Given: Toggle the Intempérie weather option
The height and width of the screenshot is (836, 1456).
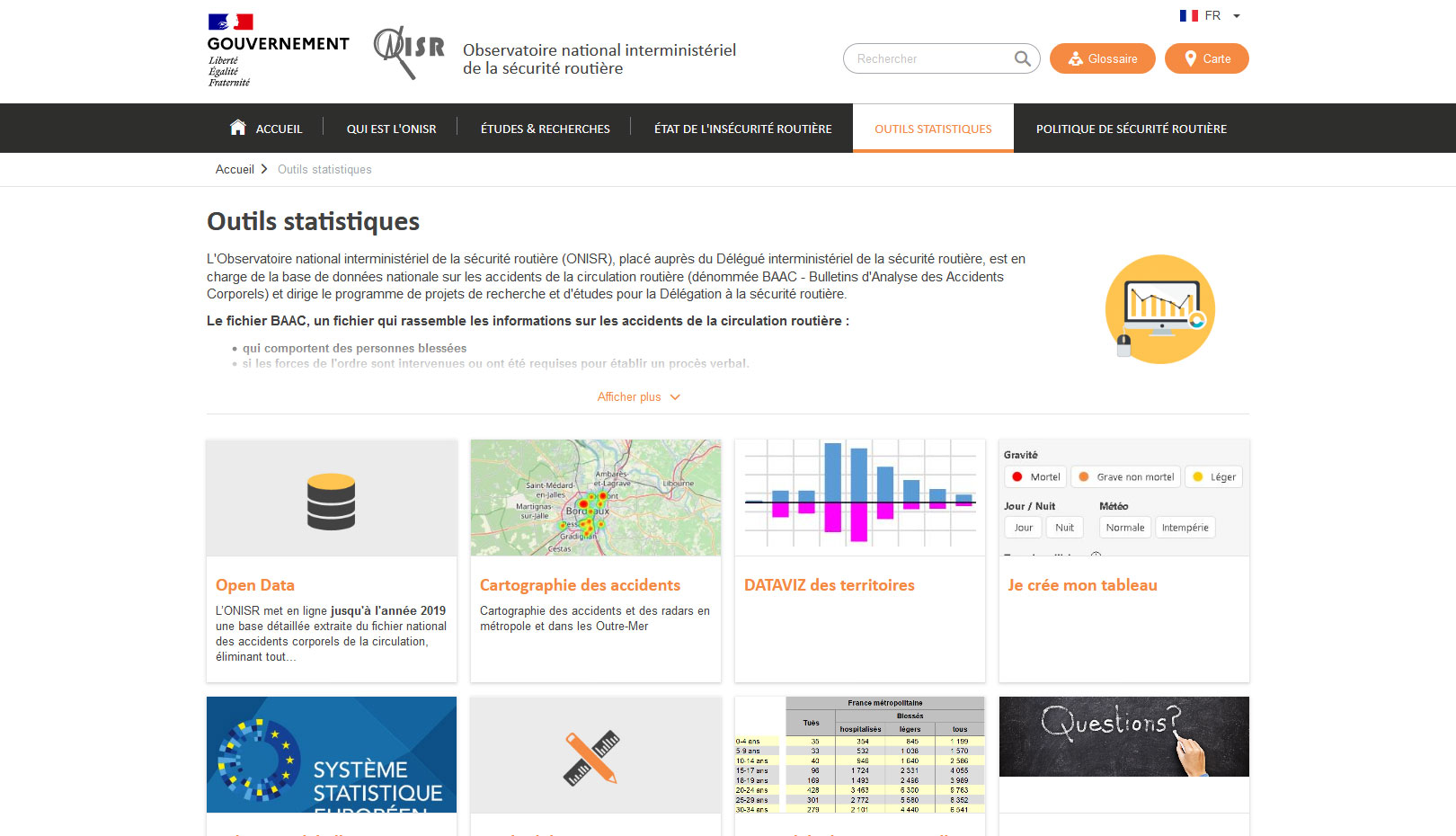Looking at the screenshot, I should [1185, 528].
